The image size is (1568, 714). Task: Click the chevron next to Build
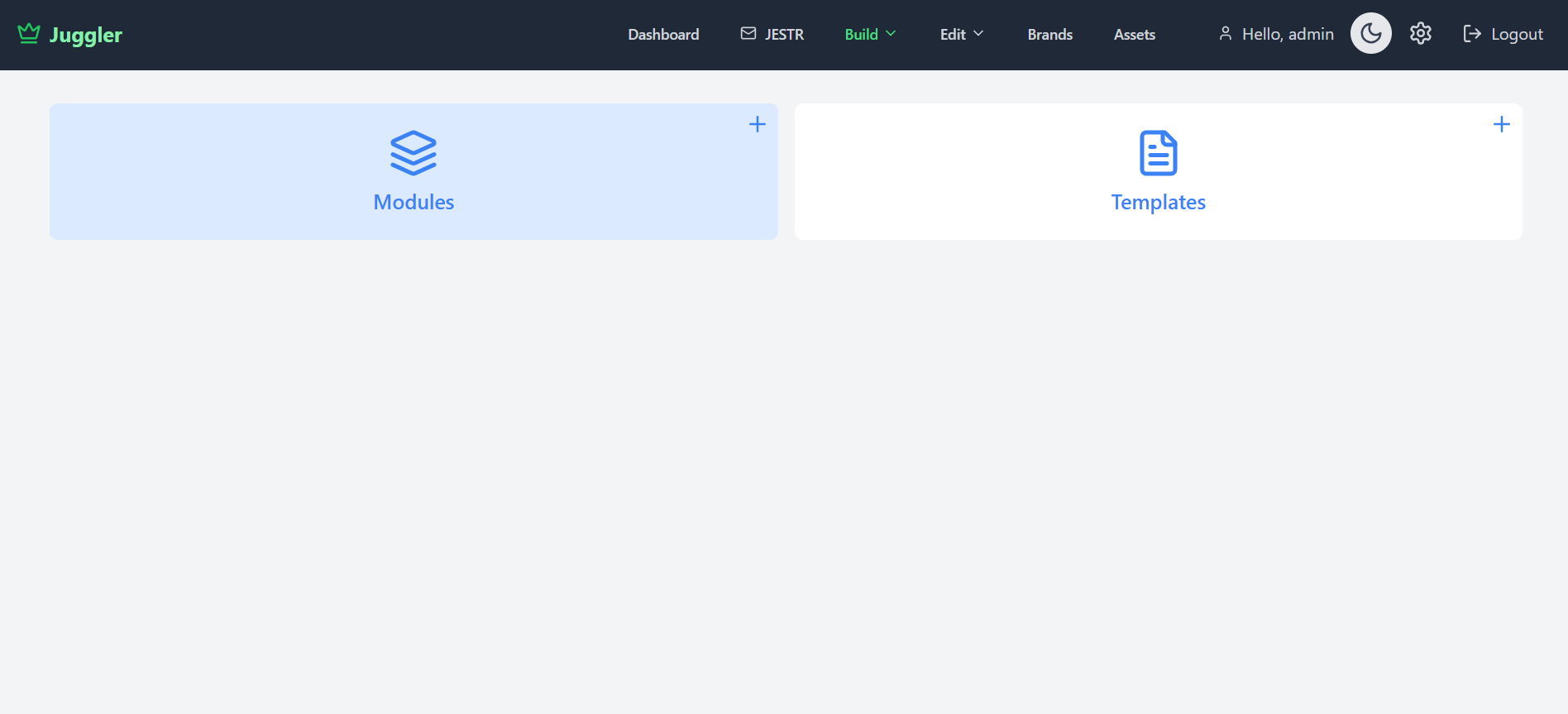point(891,34)
